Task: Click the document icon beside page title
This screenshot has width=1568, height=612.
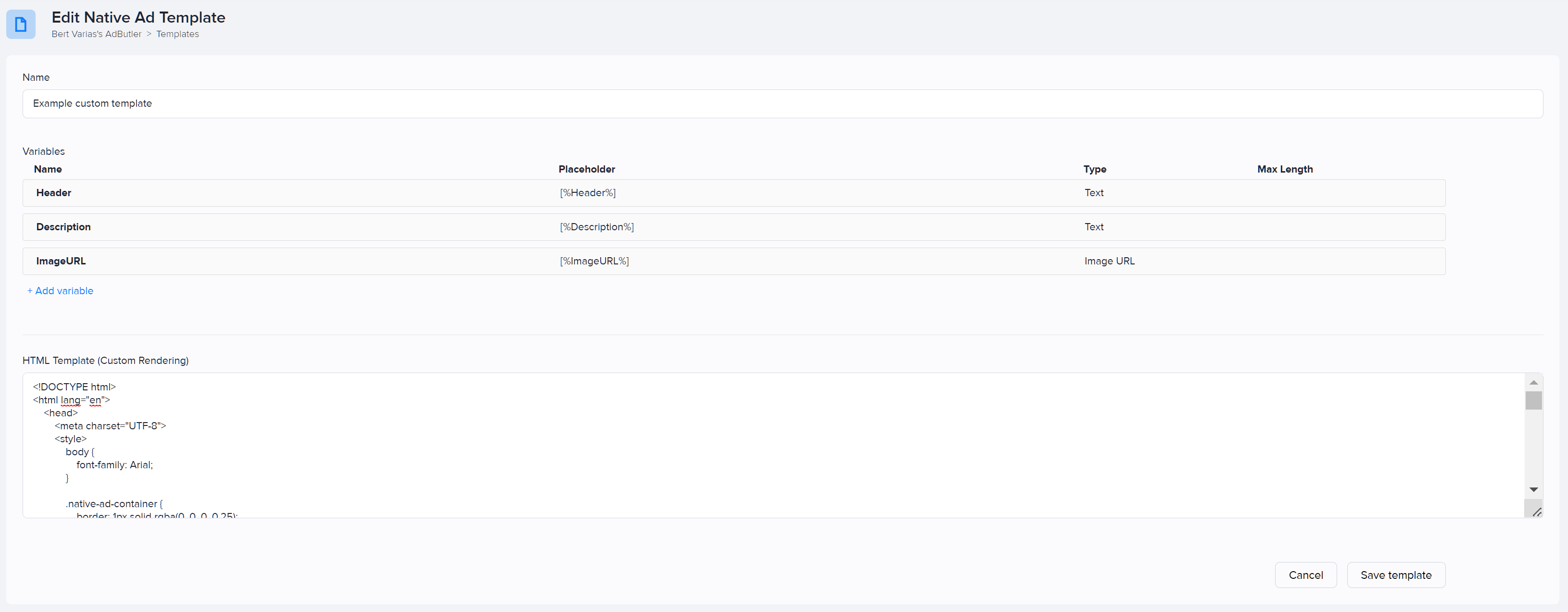Action: point(21,25)
